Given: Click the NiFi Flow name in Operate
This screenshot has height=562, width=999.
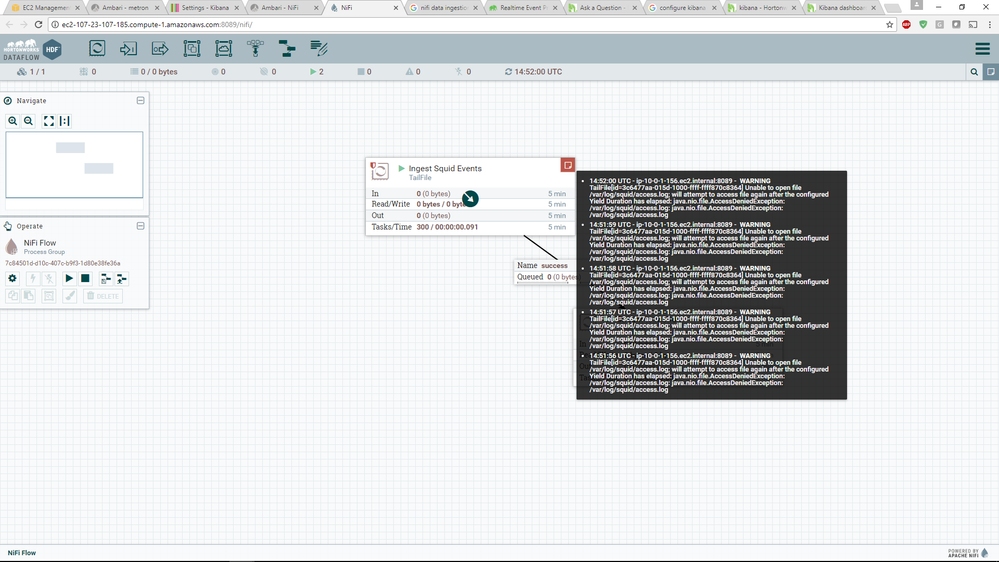Looking at the screenshot, I should (x=40, y=243).
